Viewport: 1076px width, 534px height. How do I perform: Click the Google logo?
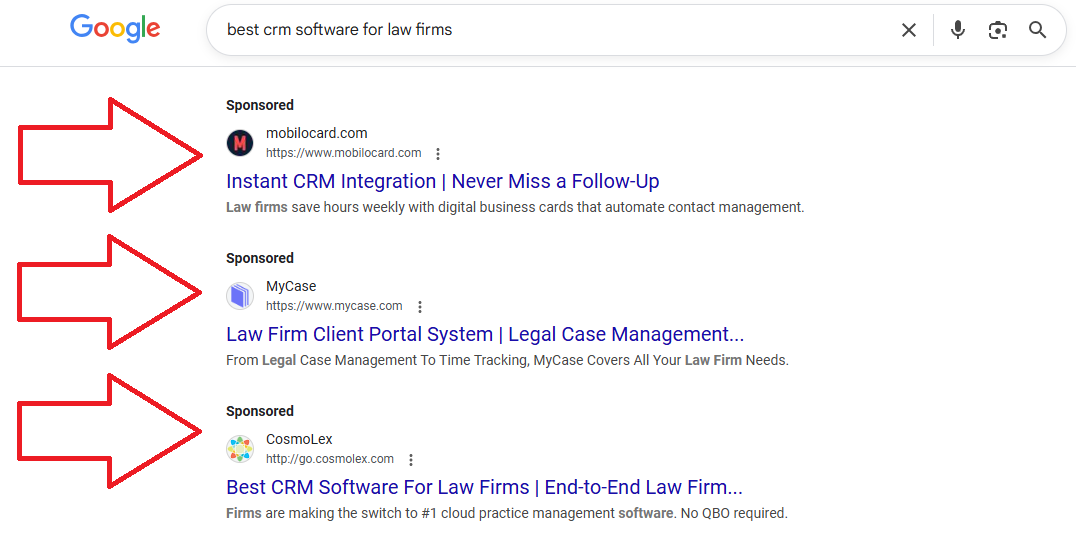pos(115,29)
